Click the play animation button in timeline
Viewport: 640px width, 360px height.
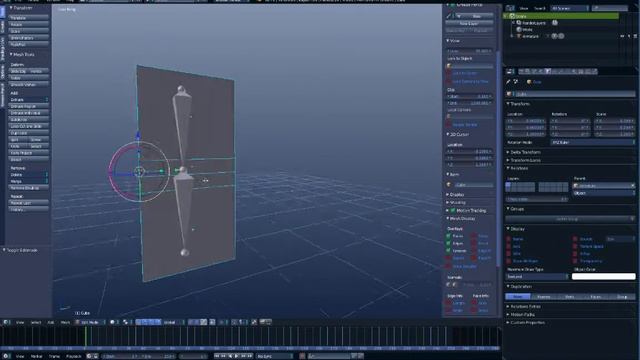tap(237, 356)
